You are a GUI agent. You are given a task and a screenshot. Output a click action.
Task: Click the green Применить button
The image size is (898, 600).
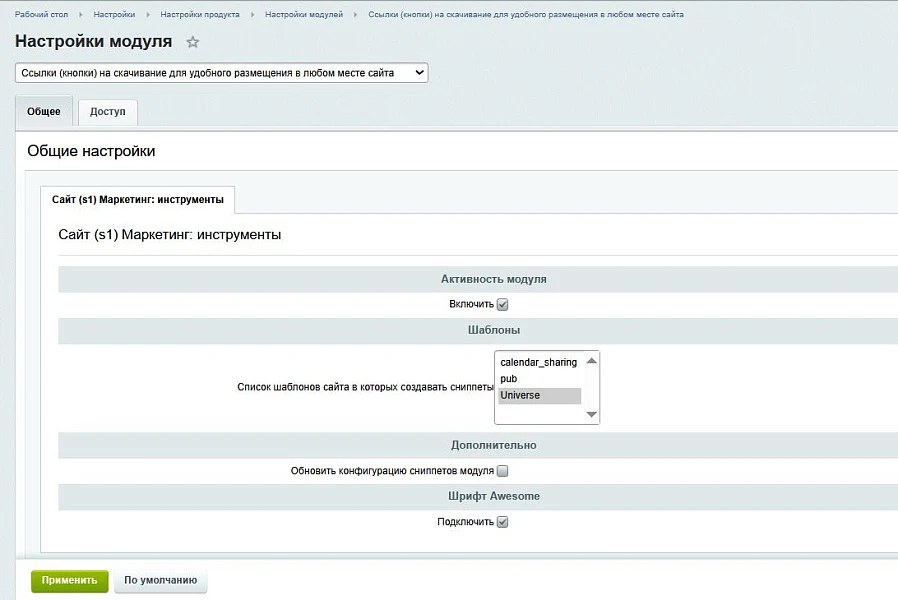(69, 581)
